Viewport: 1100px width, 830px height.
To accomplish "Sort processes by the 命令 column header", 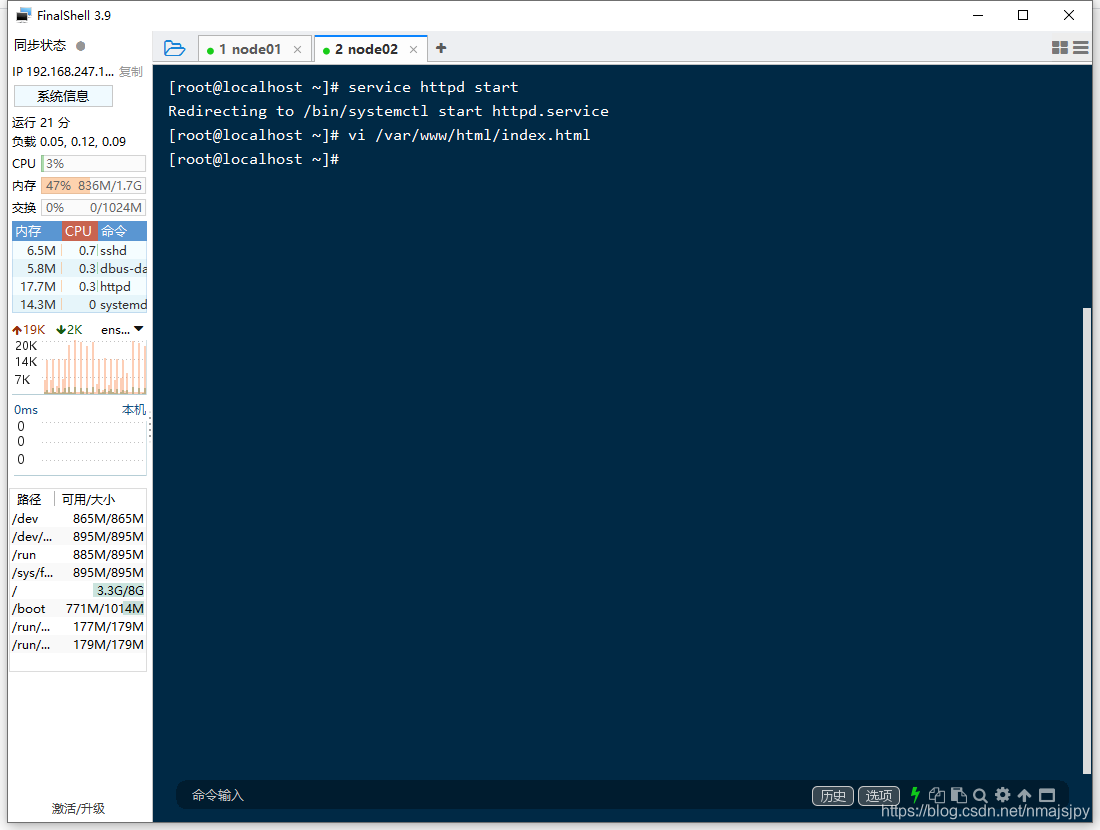I will [x=122, y=231].
